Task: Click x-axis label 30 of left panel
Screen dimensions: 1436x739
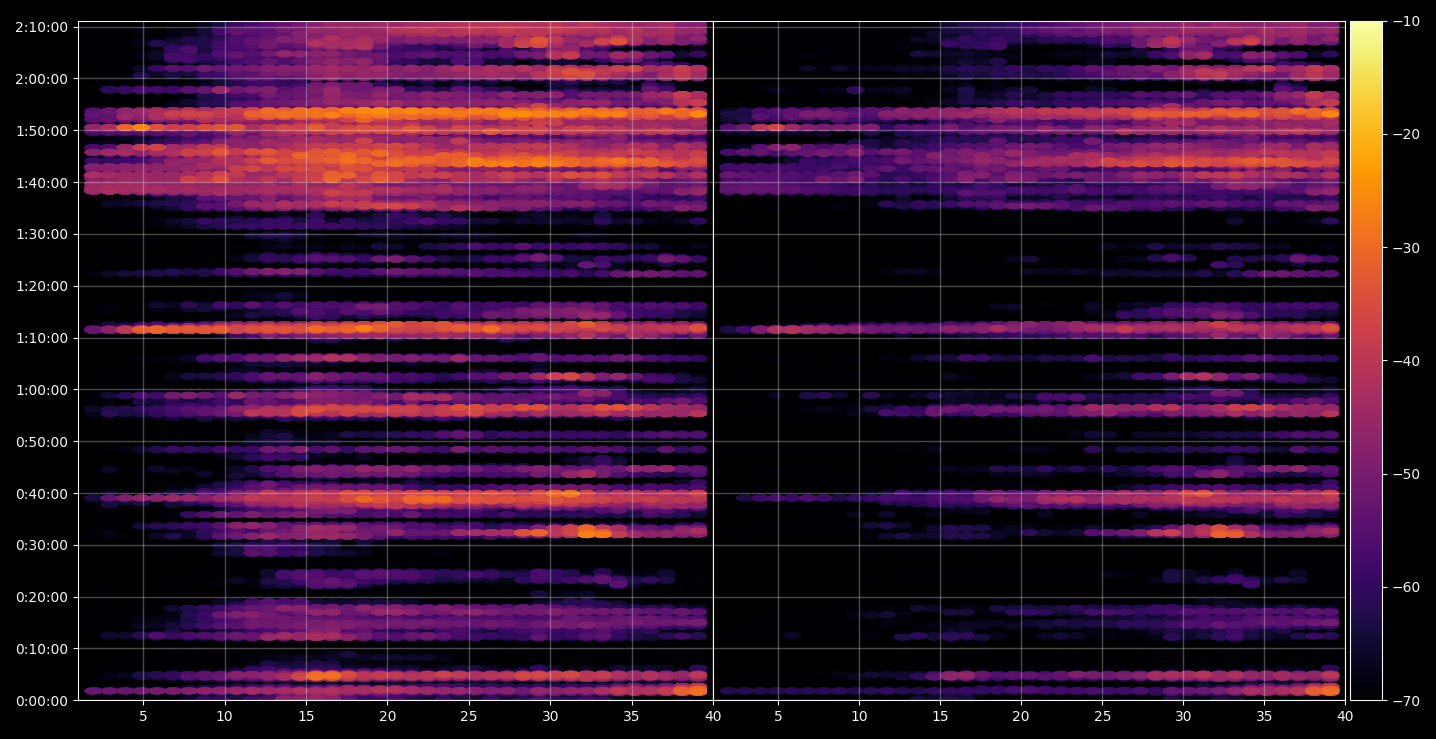Action: (x=550, y=716)
